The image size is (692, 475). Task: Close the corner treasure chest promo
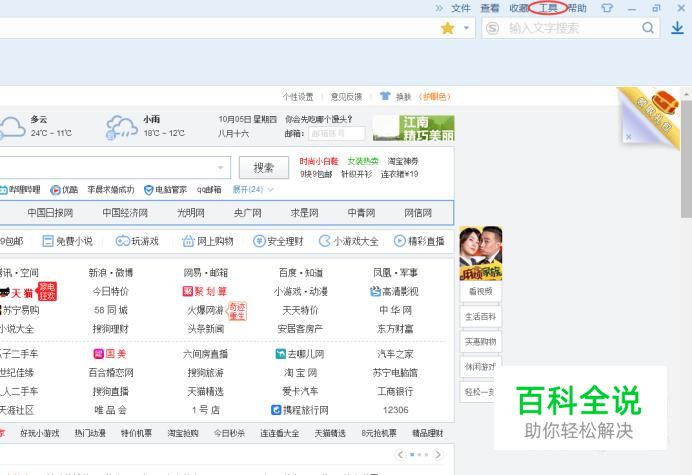point(629,137)
